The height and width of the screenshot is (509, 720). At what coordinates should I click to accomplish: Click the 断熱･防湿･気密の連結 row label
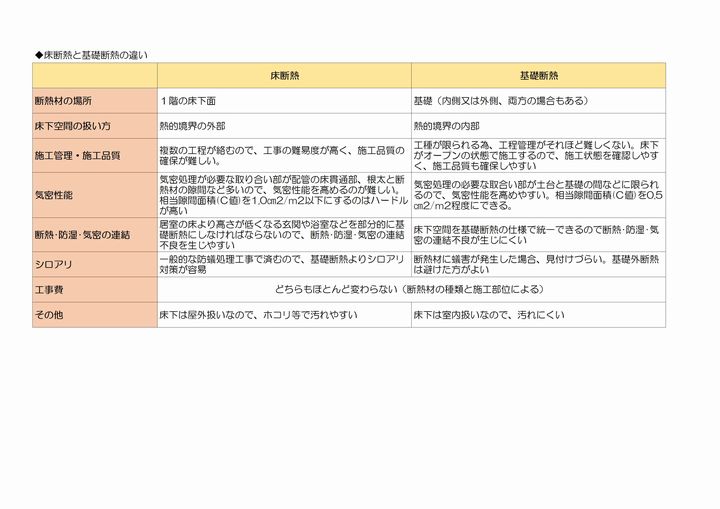click(84, 235)
